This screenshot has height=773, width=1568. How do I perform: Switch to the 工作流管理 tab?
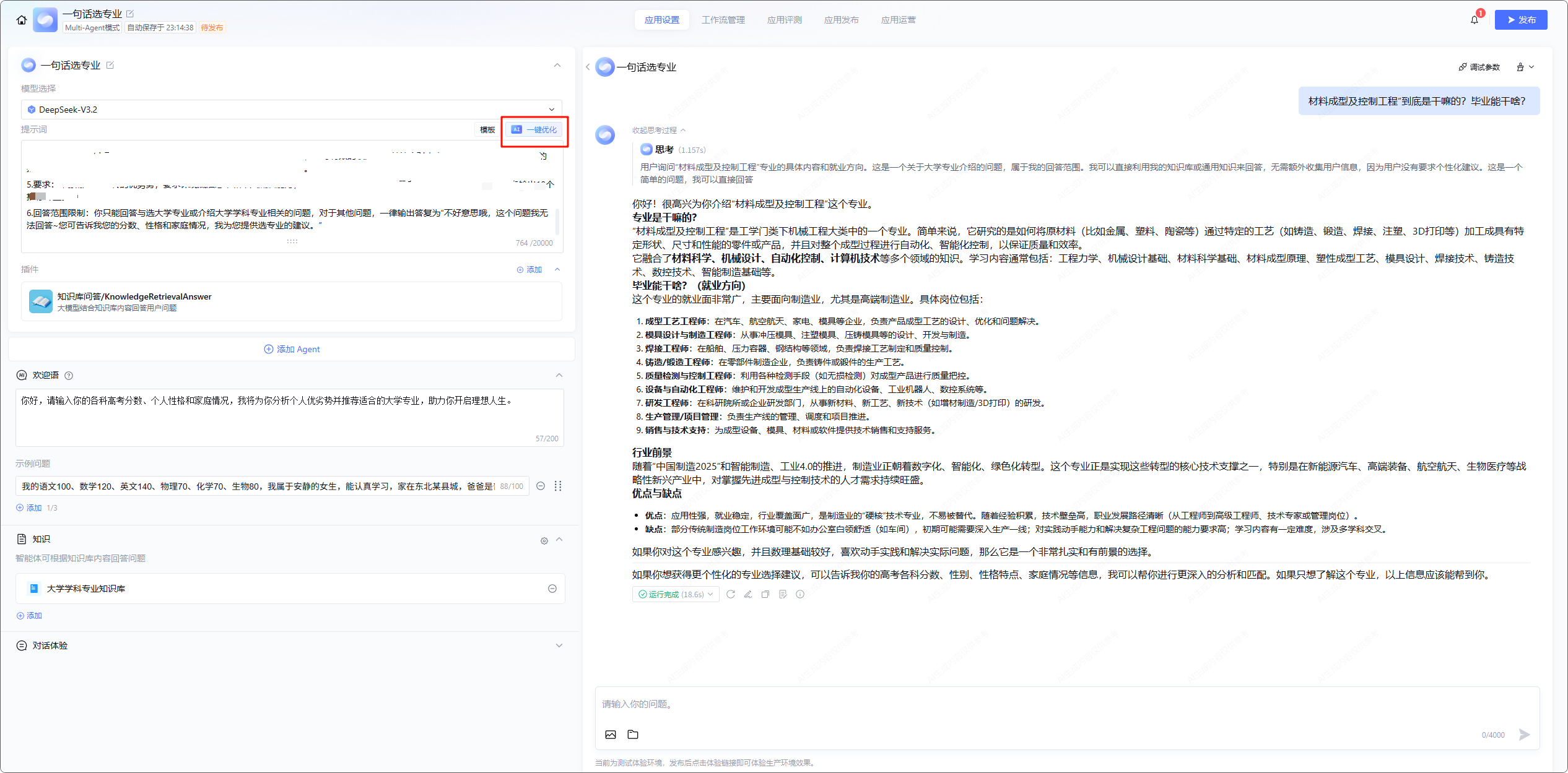tap(723, 20)
